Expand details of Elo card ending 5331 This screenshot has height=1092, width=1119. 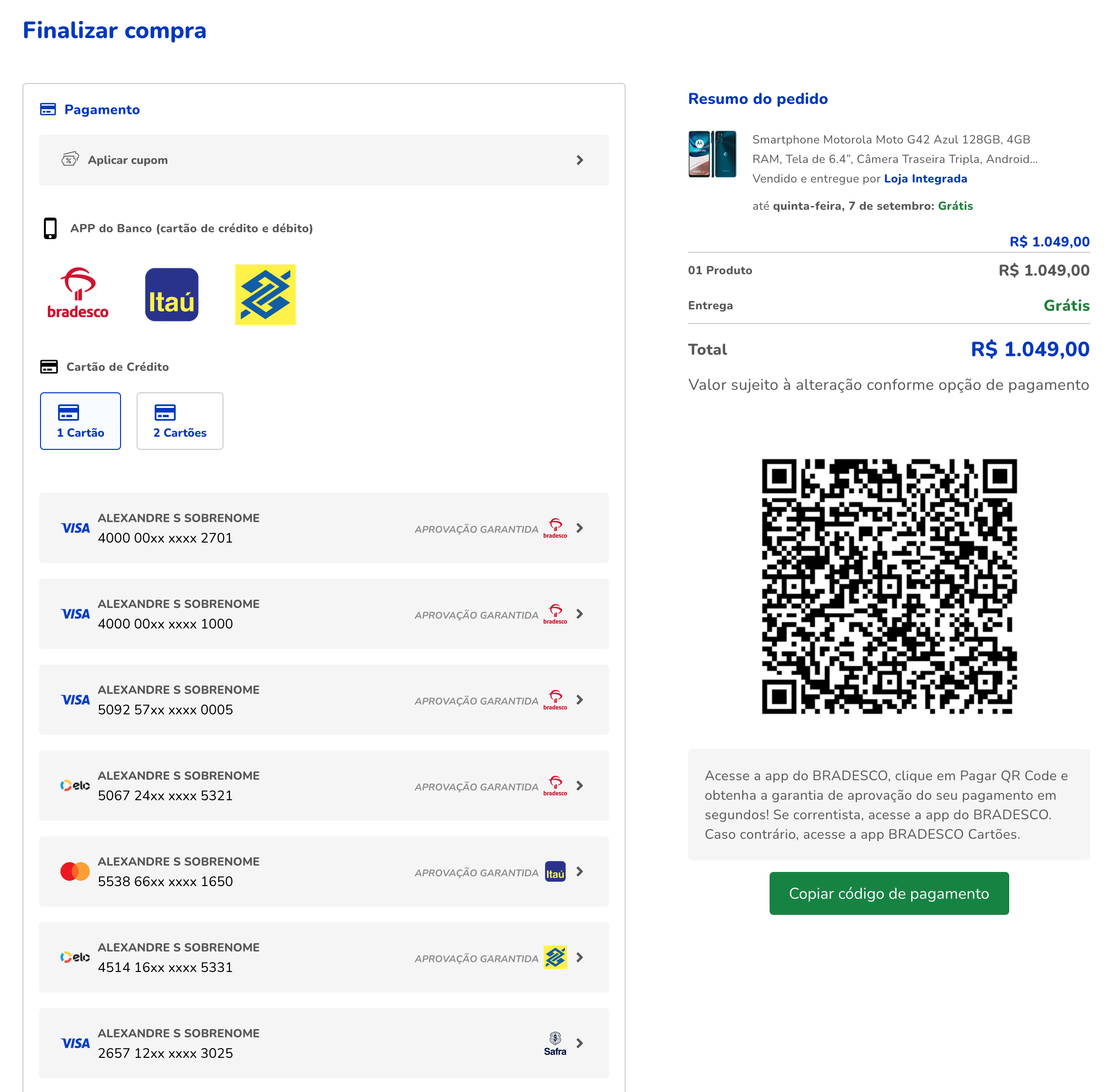pyautogui.click(x=580, y=957)
